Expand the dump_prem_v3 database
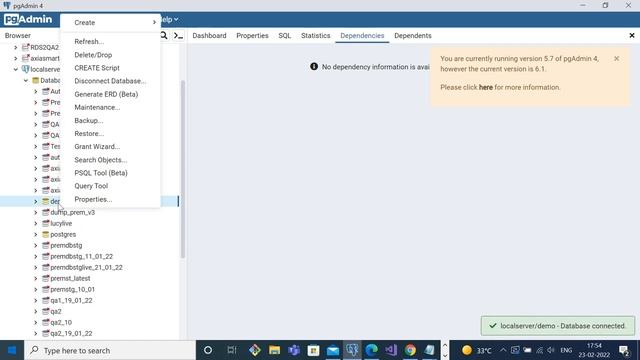The width and height of the screenshot is (640, 360). click(x=36, y=212)
